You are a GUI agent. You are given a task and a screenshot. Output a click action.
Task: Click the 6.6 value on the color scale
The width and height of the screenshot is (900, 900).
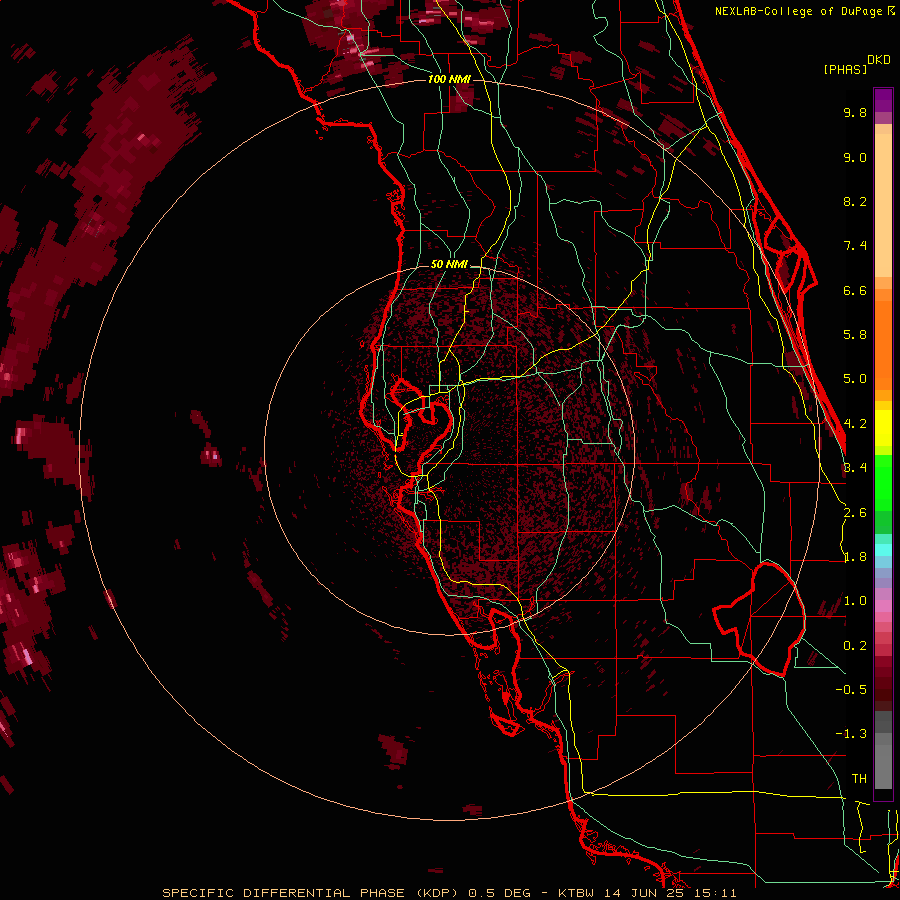tap(855, 290)
